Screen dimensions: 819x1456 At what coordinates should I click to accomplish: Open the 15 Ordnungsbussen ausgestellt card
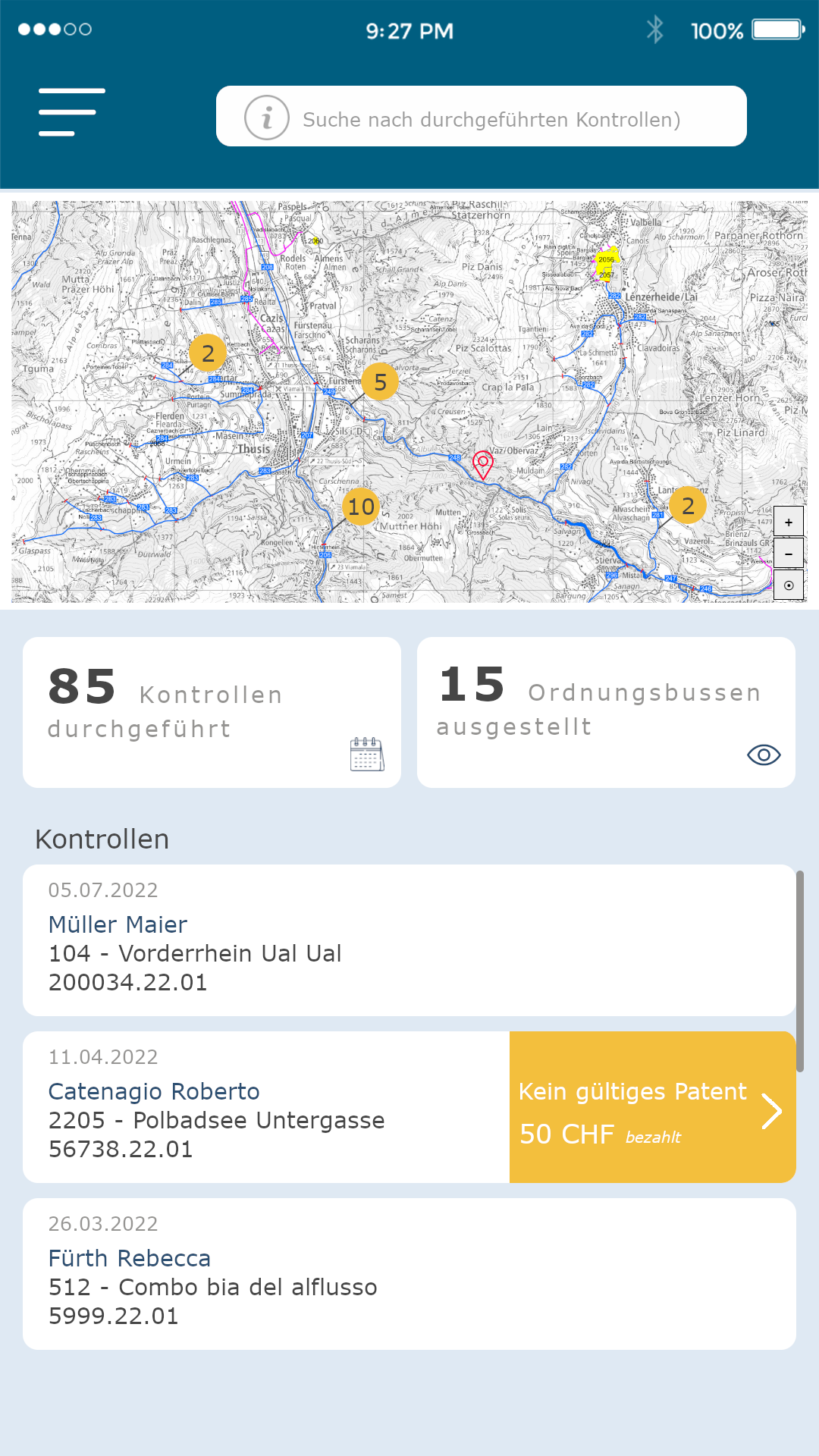click(606, 712)
